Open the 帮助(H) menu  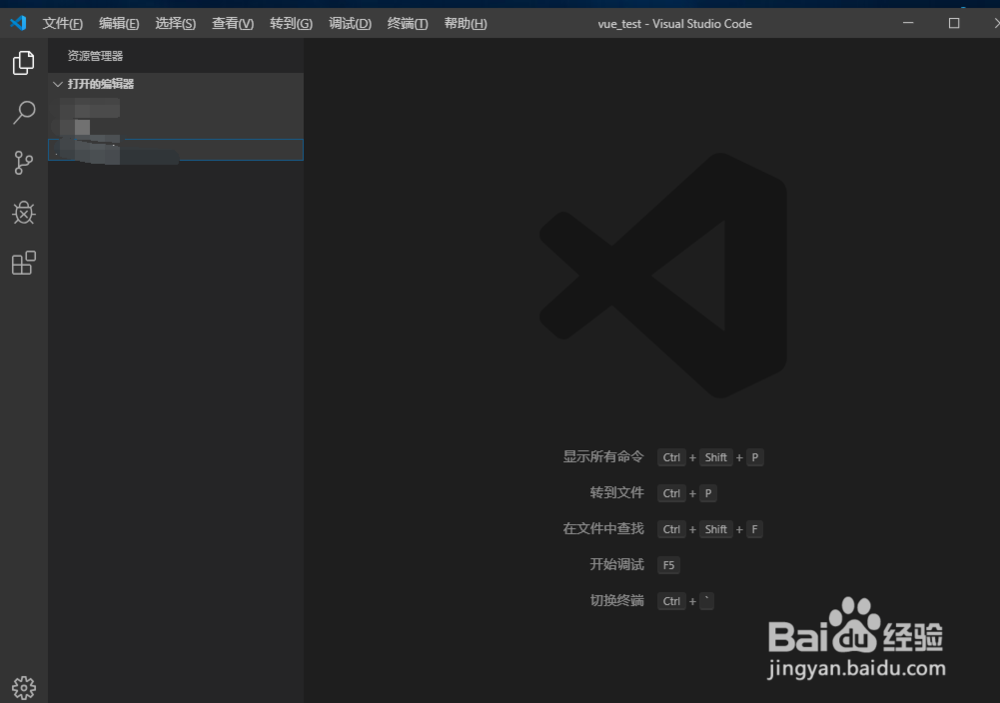tap(466, 24)
